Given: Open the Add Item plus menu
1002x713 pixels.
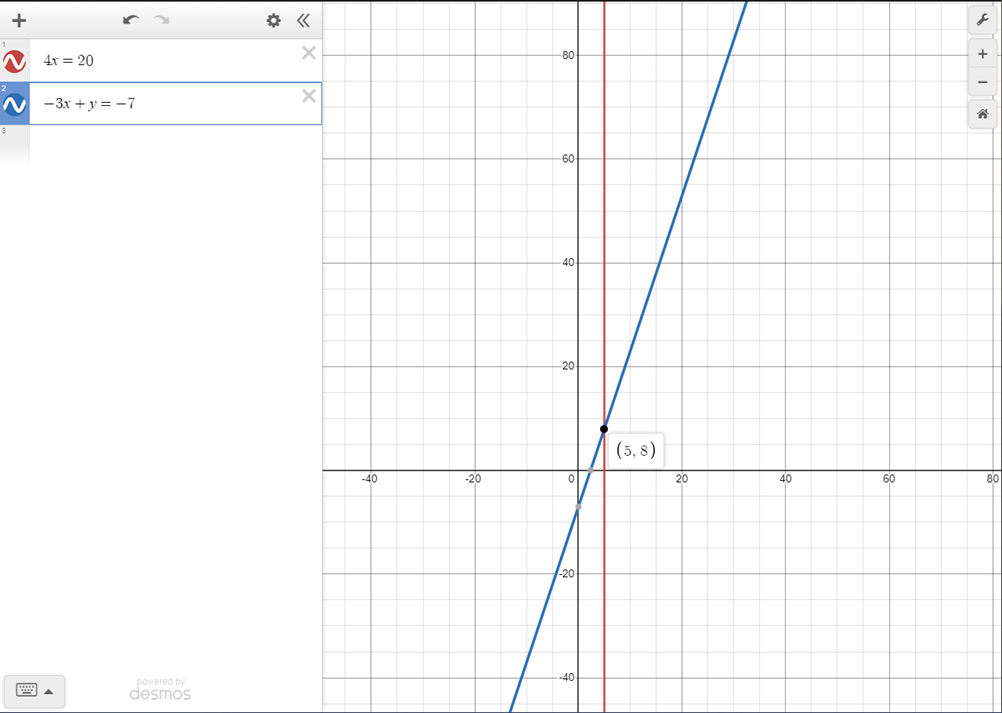Looking at the screenshot, I should pos(19,20).
